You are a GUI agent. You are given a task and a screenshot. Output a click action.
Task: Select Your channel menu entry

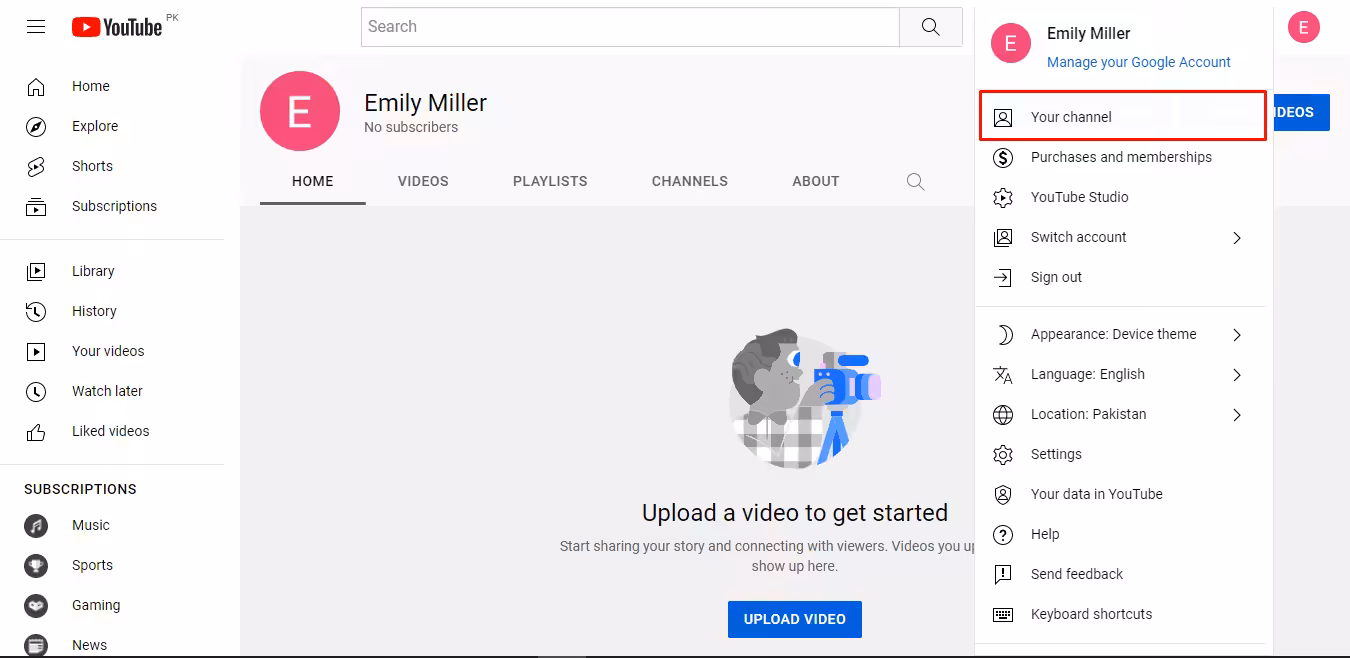click(1124, 117)
